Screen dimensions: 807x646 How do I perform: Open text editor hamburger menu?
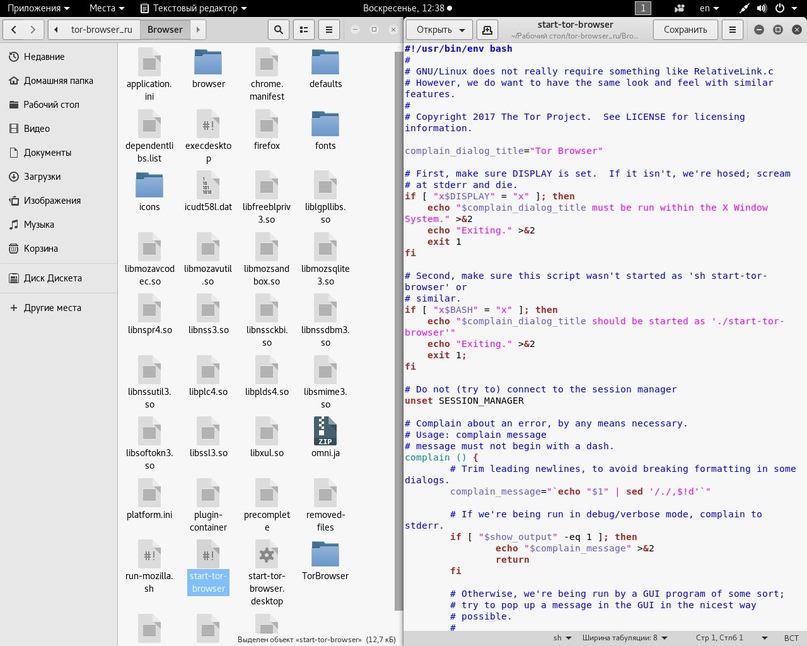click(x=732, y=30)
